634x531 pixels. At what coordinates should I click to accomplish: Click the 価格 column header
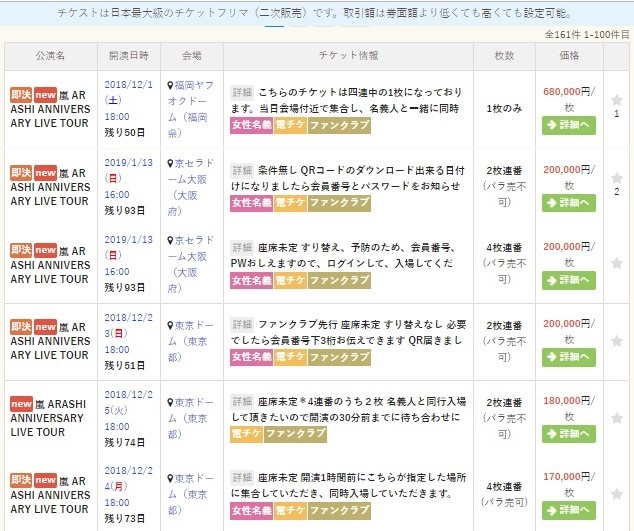(x=569, y=56)
